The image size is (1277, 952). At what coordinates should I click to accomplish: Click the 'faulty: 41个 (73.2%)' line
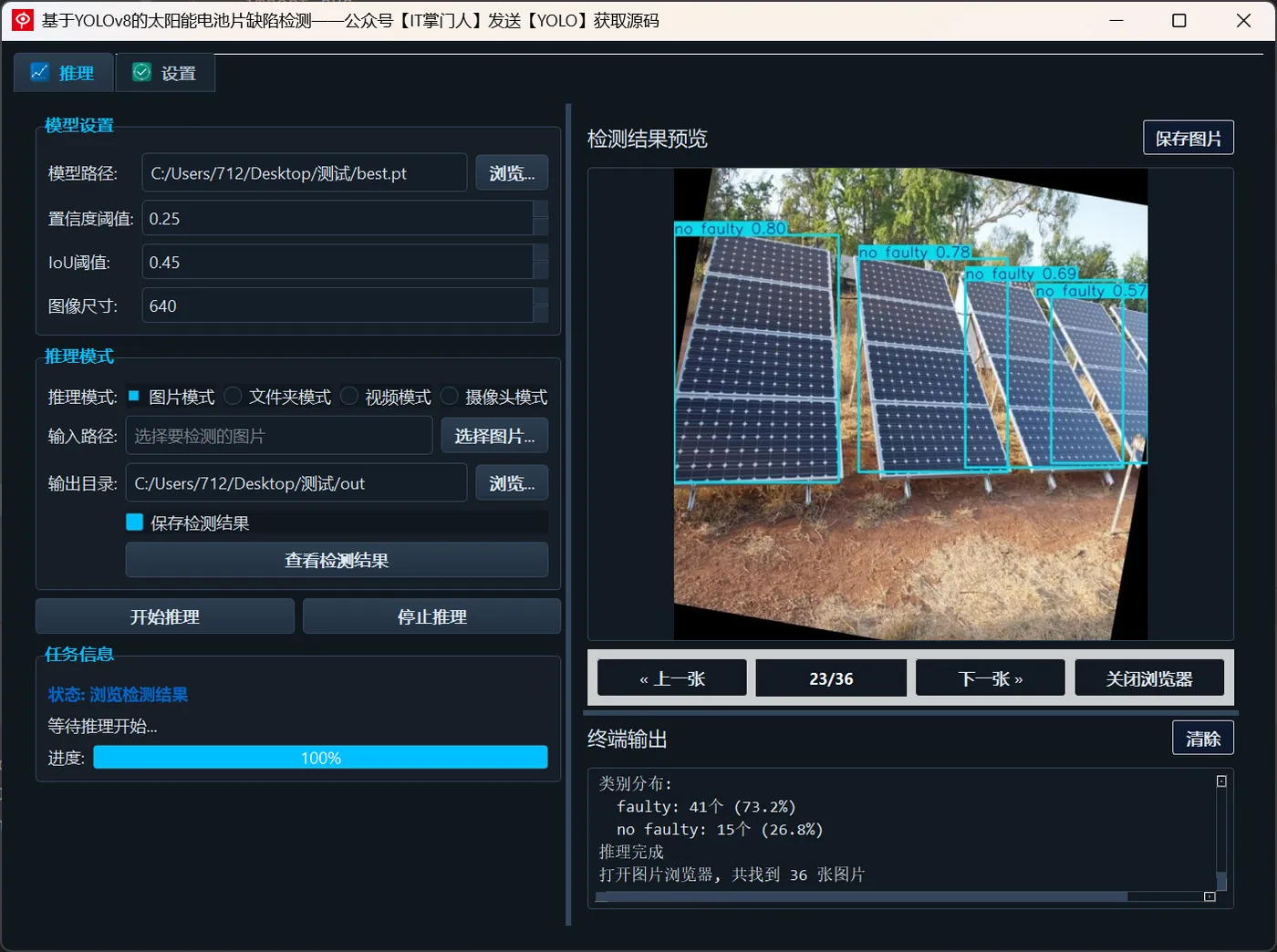[706, 806]
